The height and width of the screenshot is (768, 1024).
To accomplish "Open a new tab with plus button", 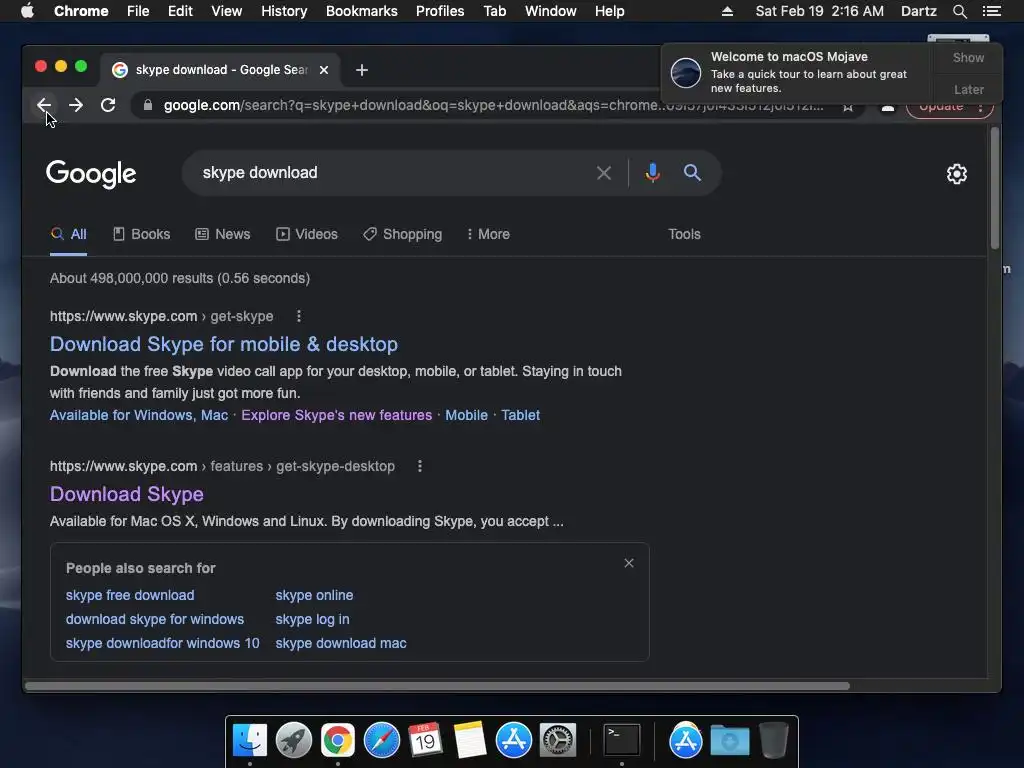I will [362, 70].
